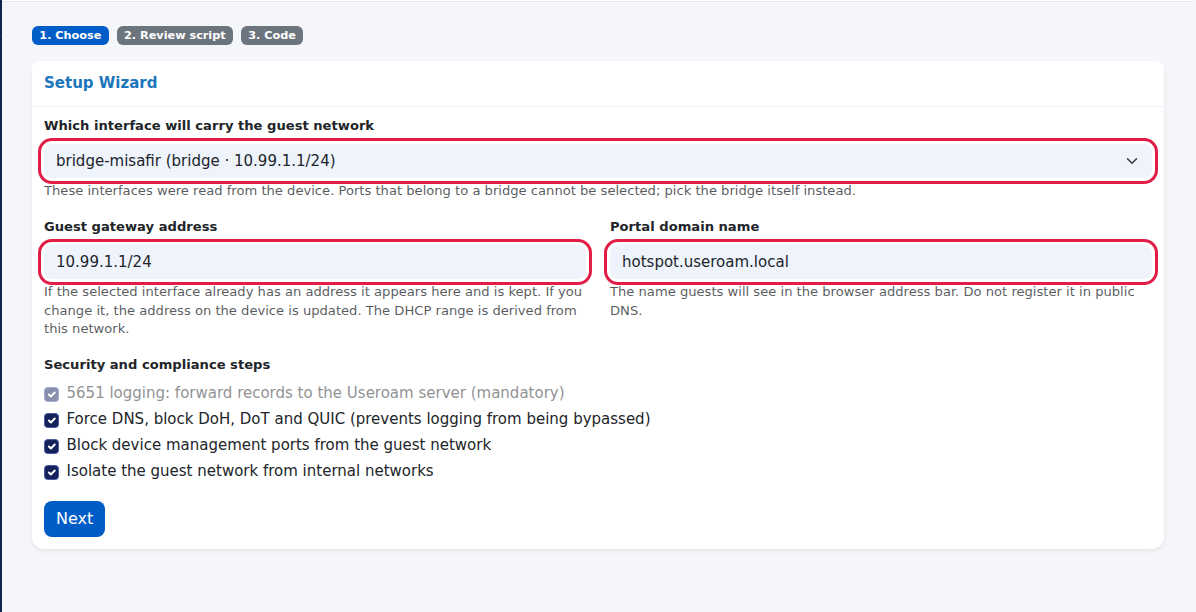
Task: Click the 'Setup Wizard' heading
Action: pyautogui.click(x=101, y=82)
